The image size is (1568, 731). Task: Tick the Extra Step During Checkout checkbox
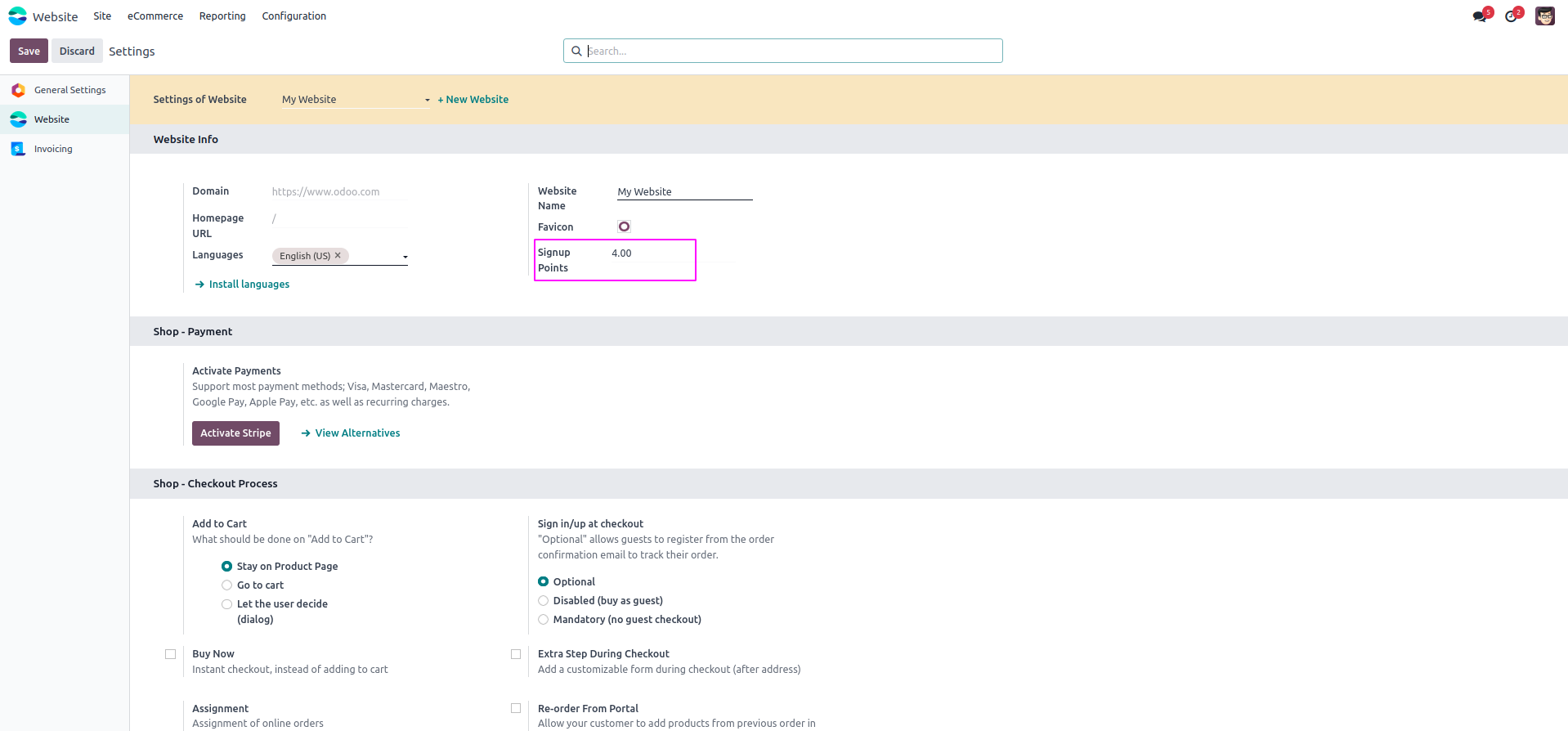[516, 654]
